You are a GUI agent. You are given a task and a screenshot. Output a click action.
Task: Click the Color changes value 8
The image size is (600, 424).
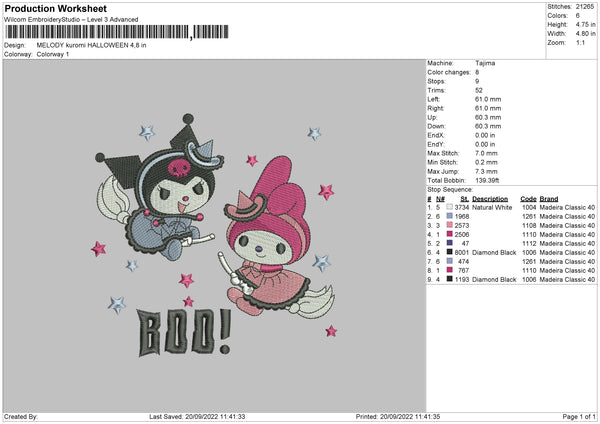click(477, 72)
